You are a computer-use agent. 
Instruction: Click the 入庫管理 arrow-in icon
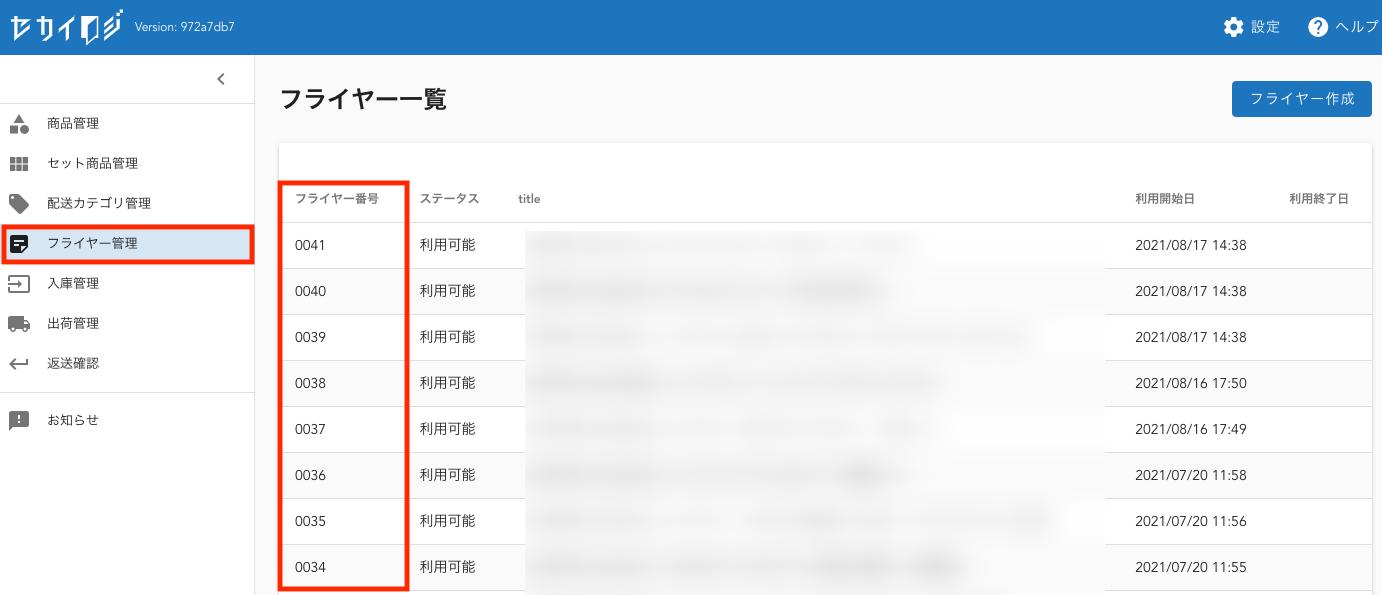tap(19, 284)
